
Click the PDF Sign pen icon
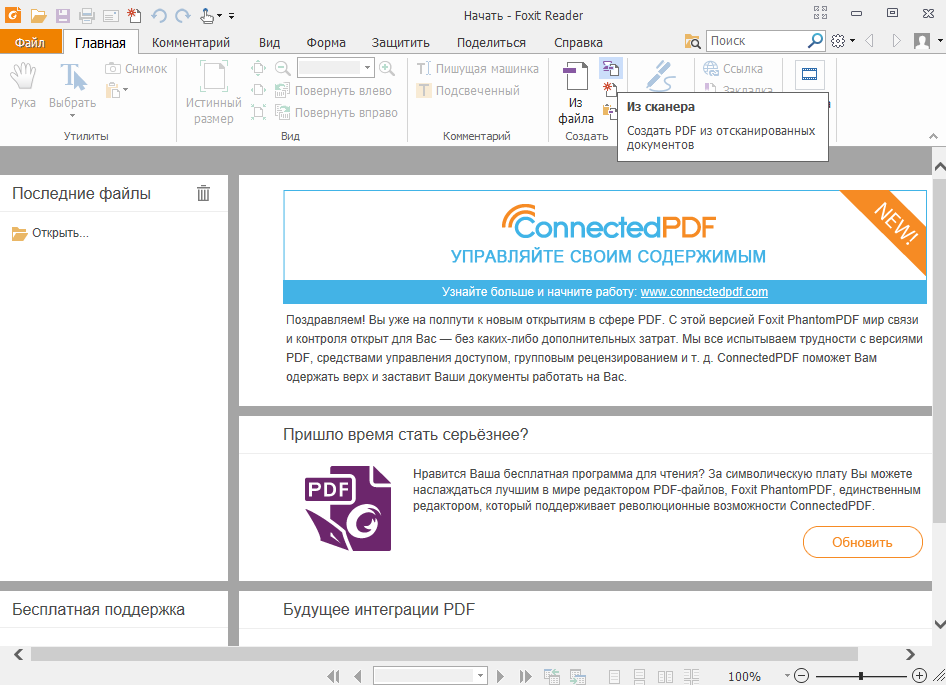pyautogui.click(x=660, y=75)
